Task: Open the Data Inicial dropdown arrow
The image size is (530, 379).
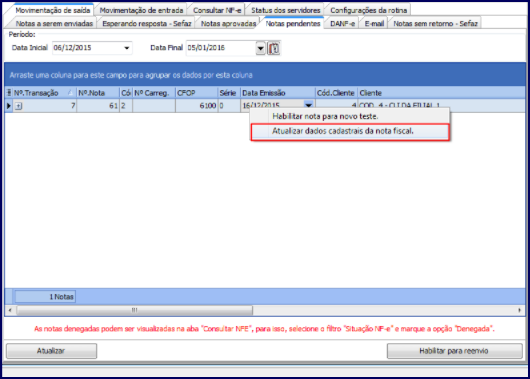Action: click(127, 48)
